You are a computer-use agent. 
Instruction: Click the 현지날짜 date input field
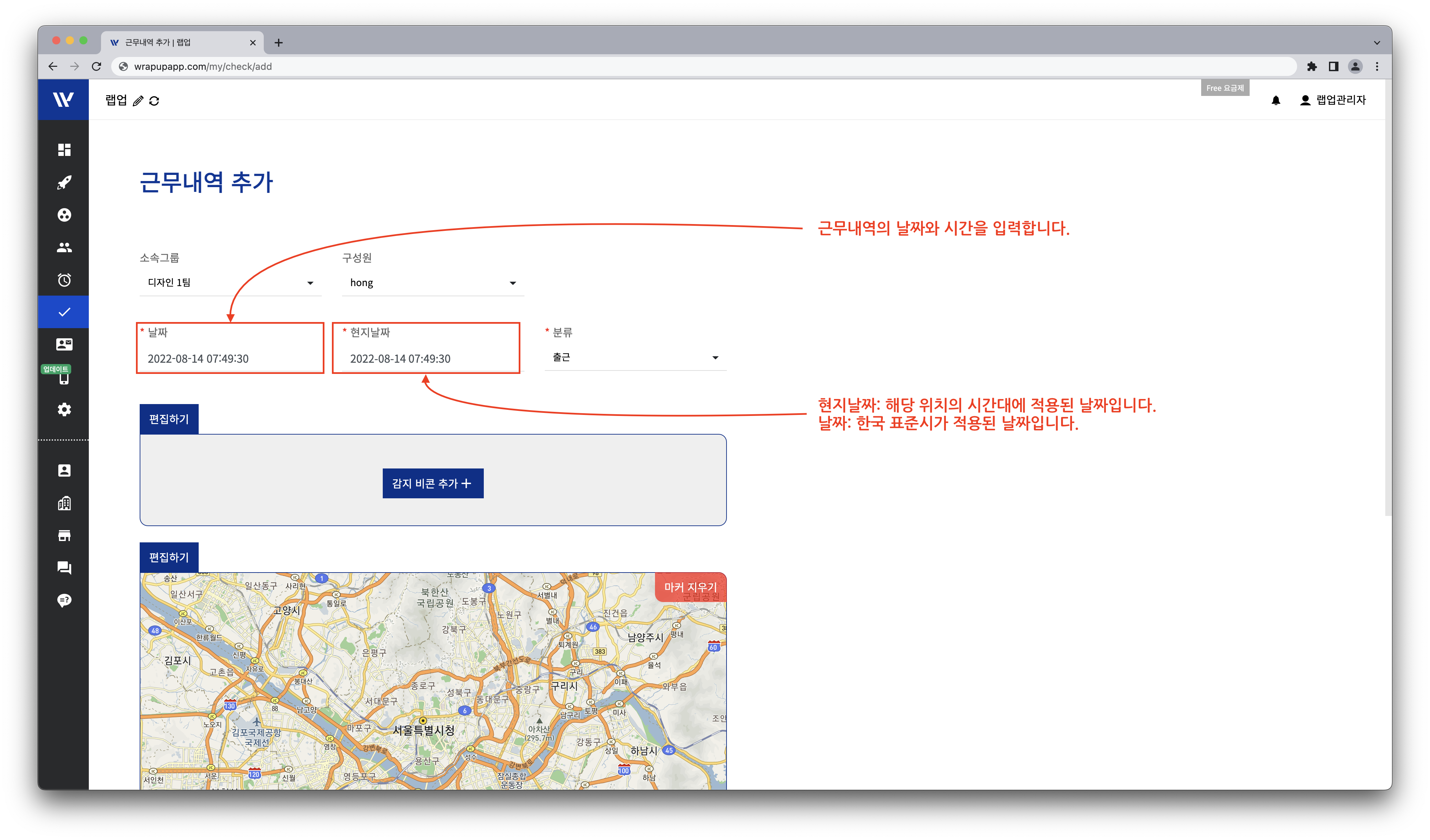point(433,359)
